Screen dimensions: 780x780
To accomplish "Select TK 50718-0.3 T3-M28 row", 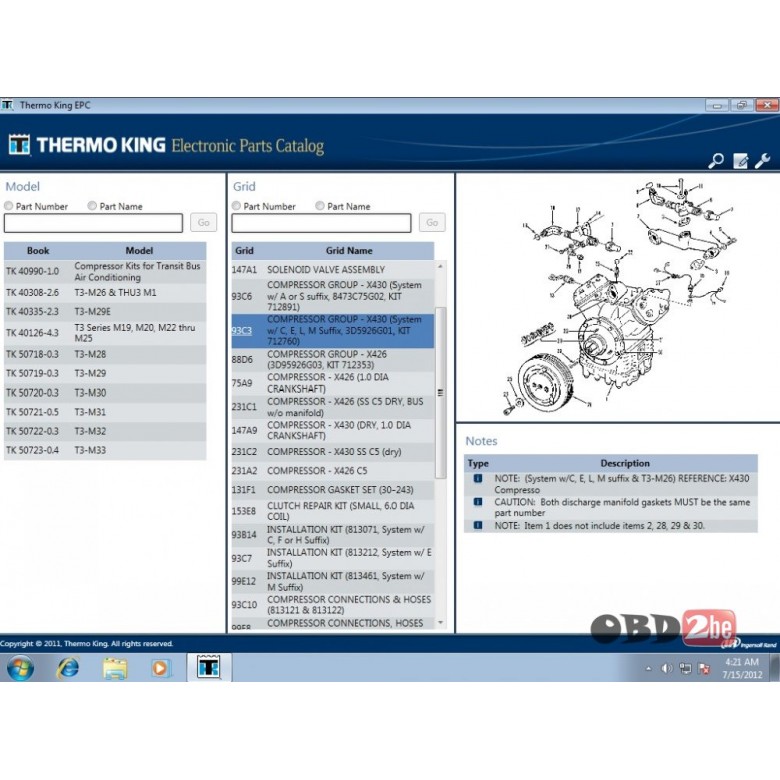I will [x=105, y=354].
